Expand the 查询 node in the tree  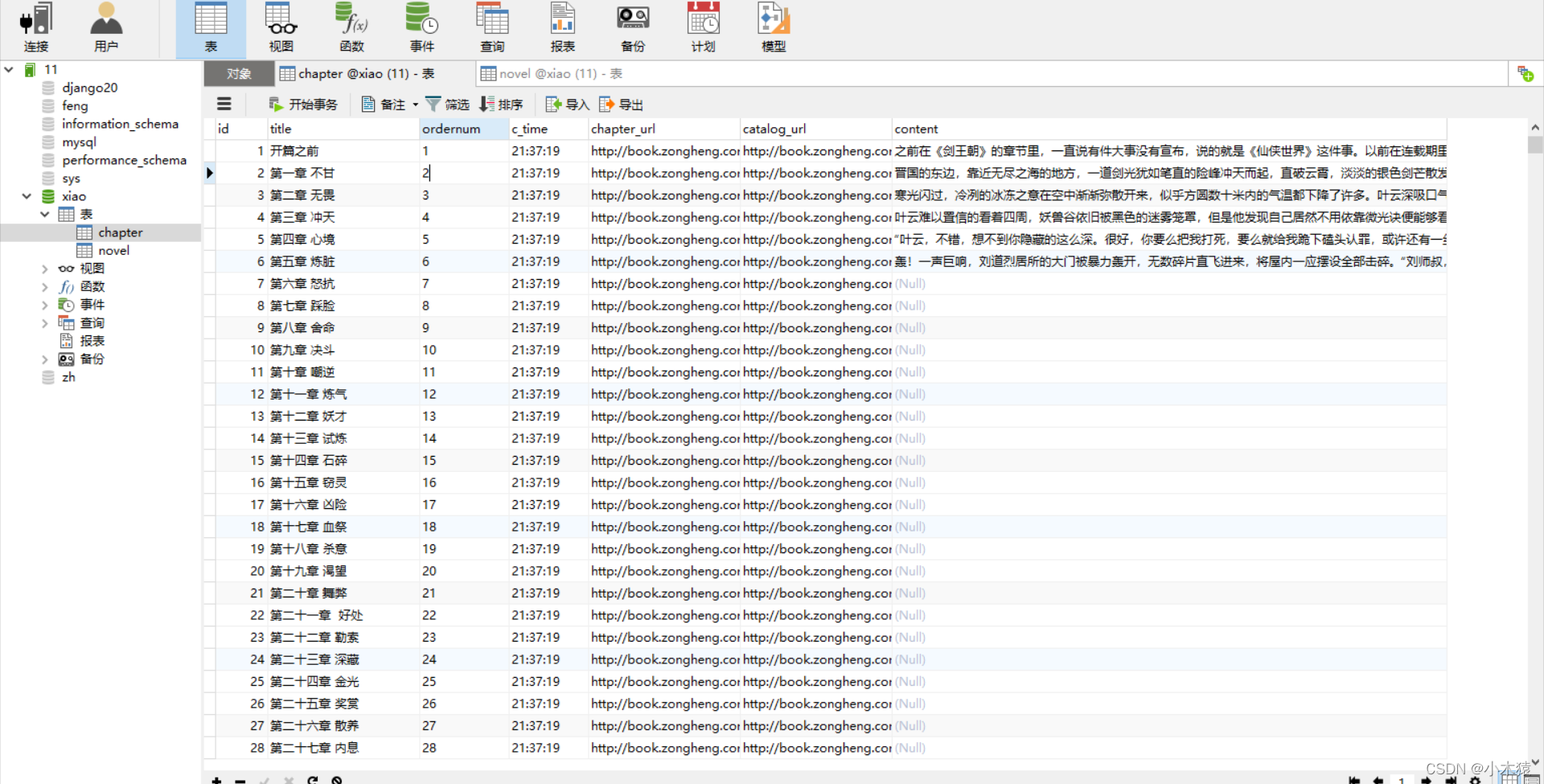point(45,323)
